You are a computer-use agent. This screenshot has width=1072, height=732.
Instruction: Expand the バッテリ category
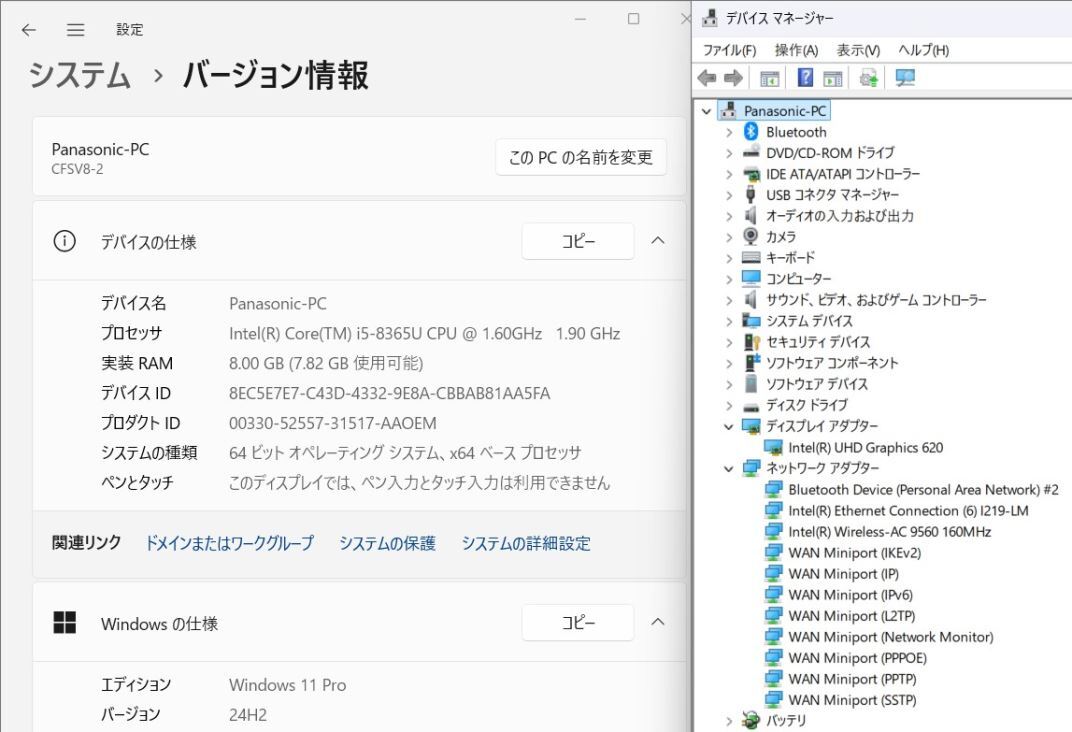pyautogui.click(x=729, y=720)
